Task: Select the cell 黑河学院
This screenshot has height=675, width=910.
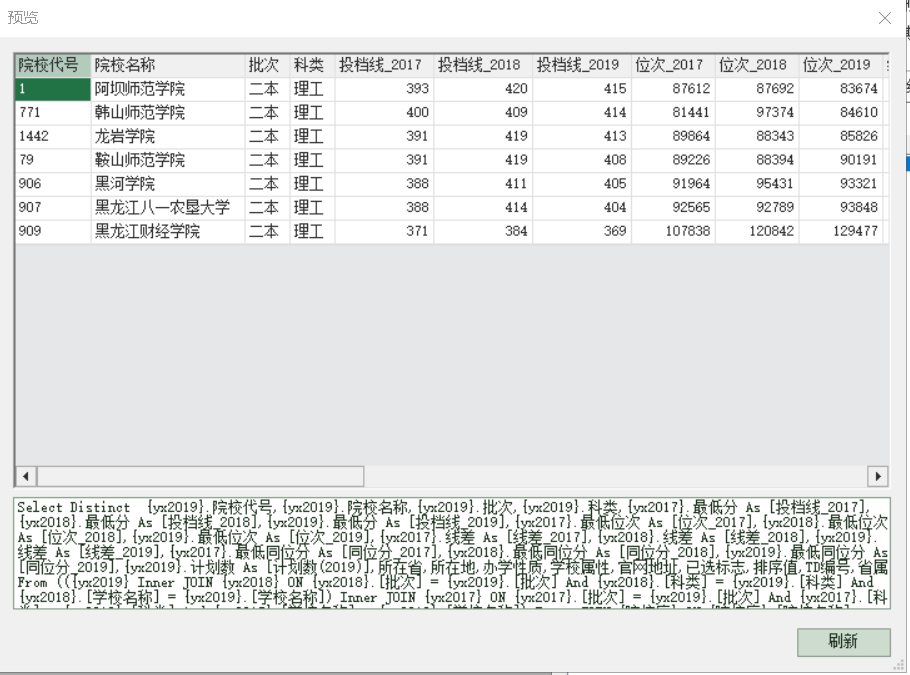Action: [x=168, y=184]
